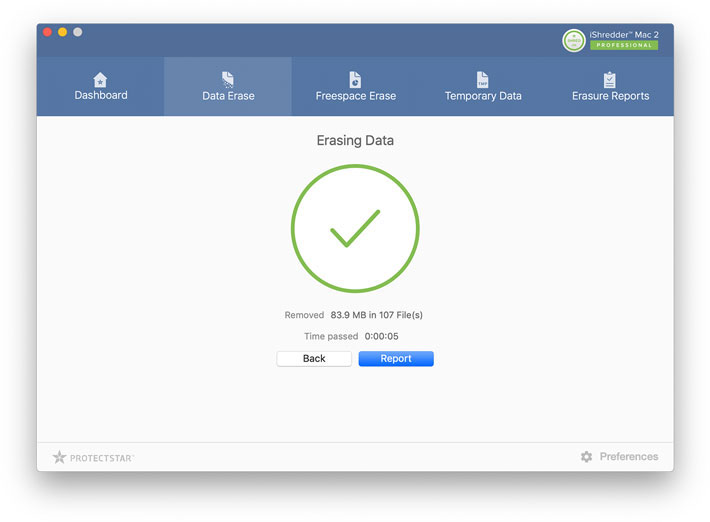This screenshot has height=522, width=710.
Task: Click the Preferences gear icon
Action: [586, 457]
